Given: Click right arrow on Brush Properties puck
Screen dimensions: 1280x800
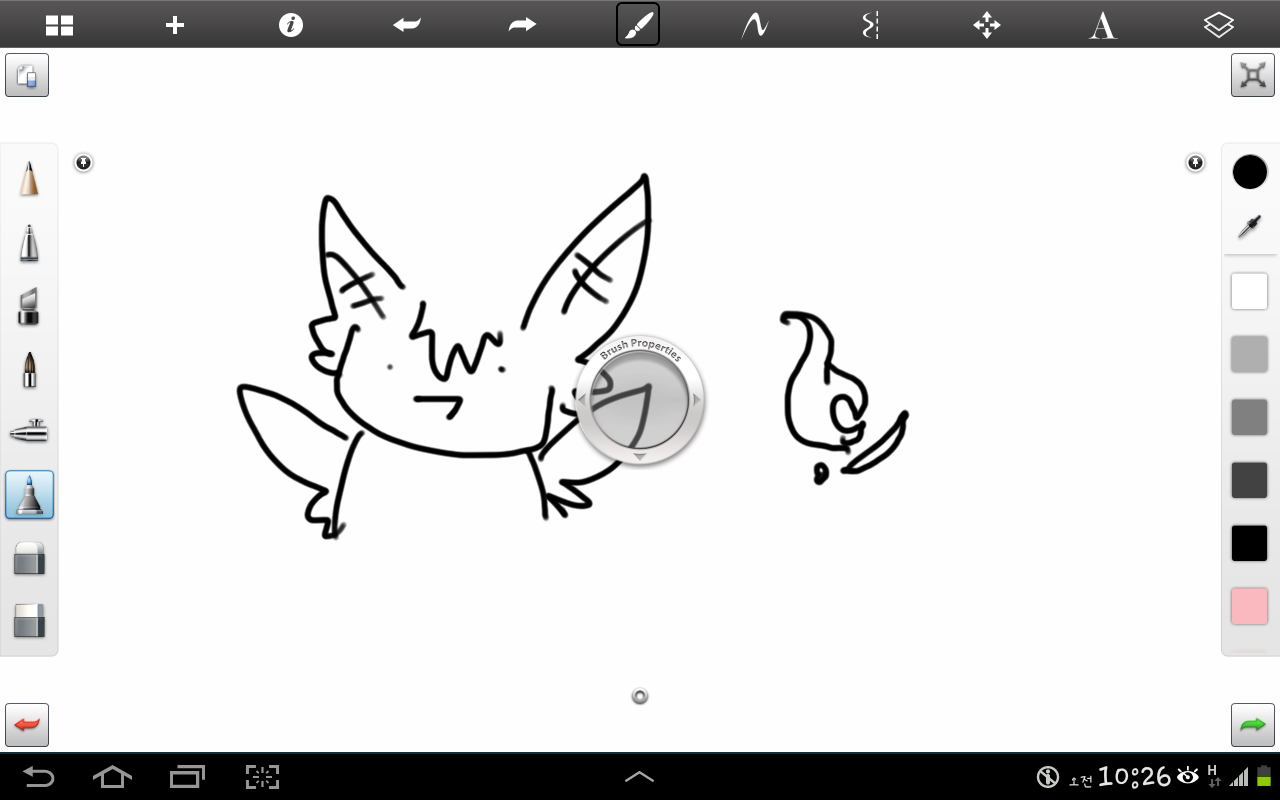Looking at the screenshot, I should pos(697,400).
